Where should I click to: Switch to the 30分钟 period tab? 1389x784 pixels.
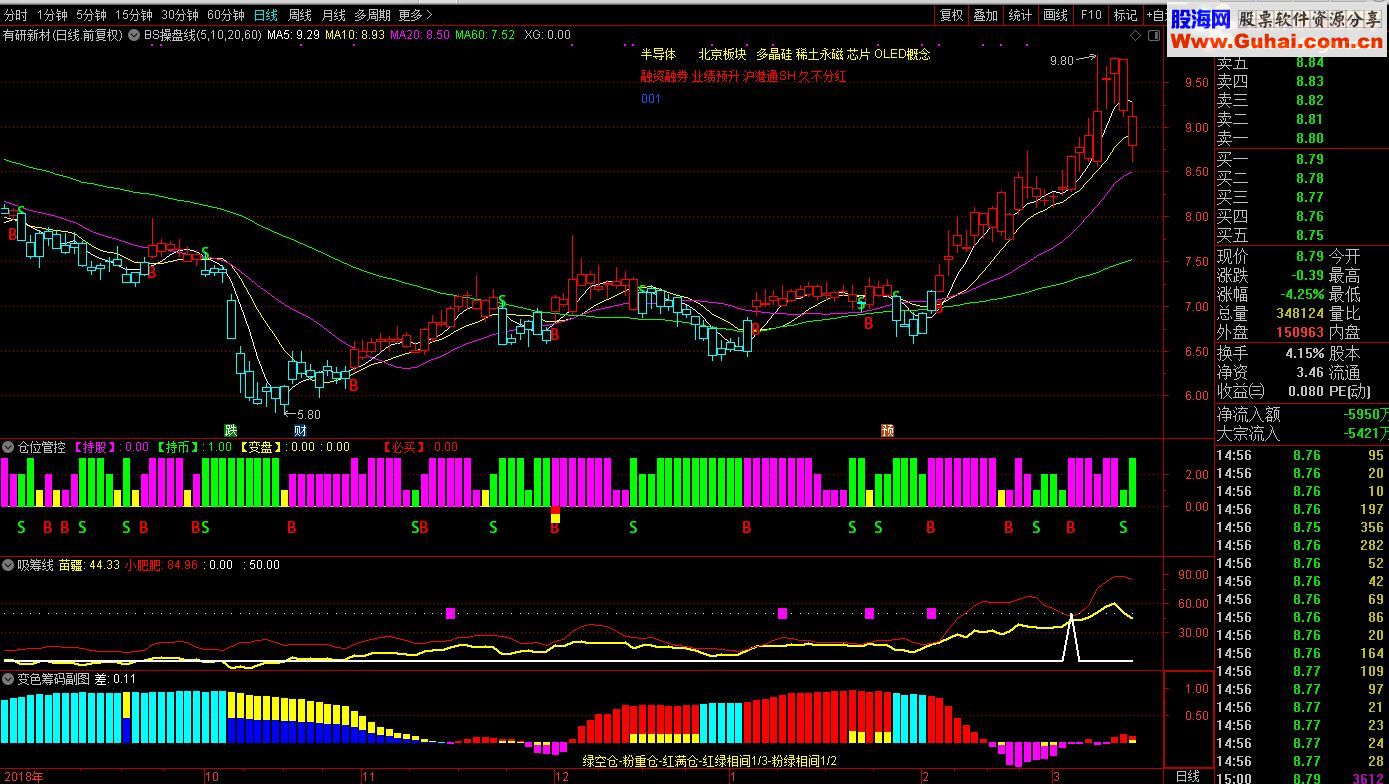[x=180, y=15]
